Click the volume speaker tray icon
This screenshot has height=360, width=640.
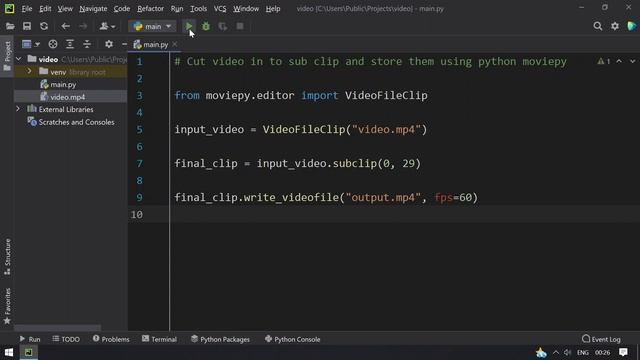coord(568,353)
